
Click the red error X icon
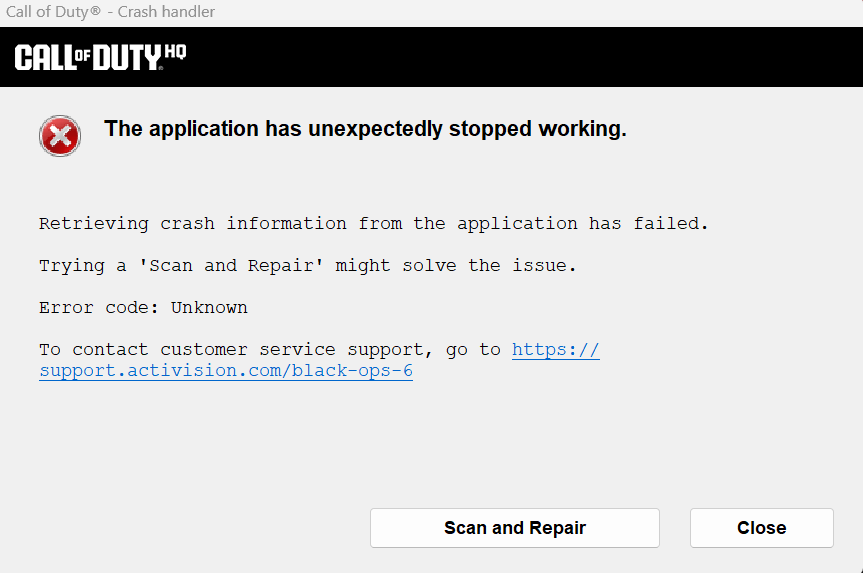point(60,136)
